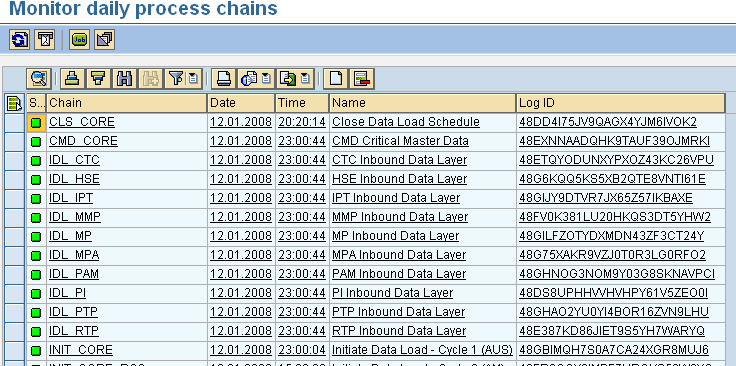Click the green status icon for CMD_CORE

coord(36,142)
